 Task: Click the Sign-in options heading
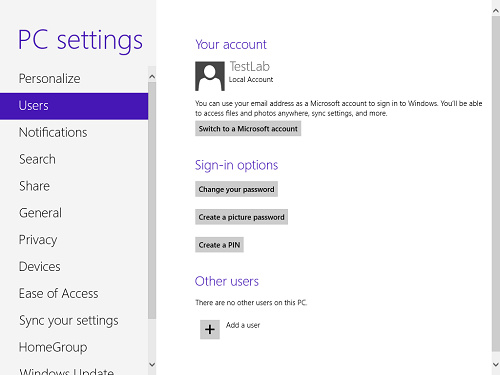pos(236,165)
